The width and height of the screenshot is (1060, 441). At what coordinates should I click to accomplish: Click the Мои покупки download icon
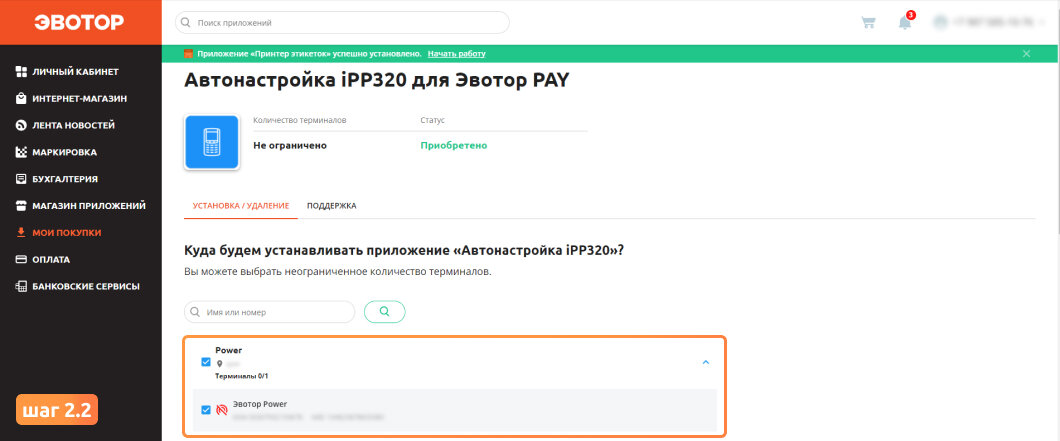point(21,232)
